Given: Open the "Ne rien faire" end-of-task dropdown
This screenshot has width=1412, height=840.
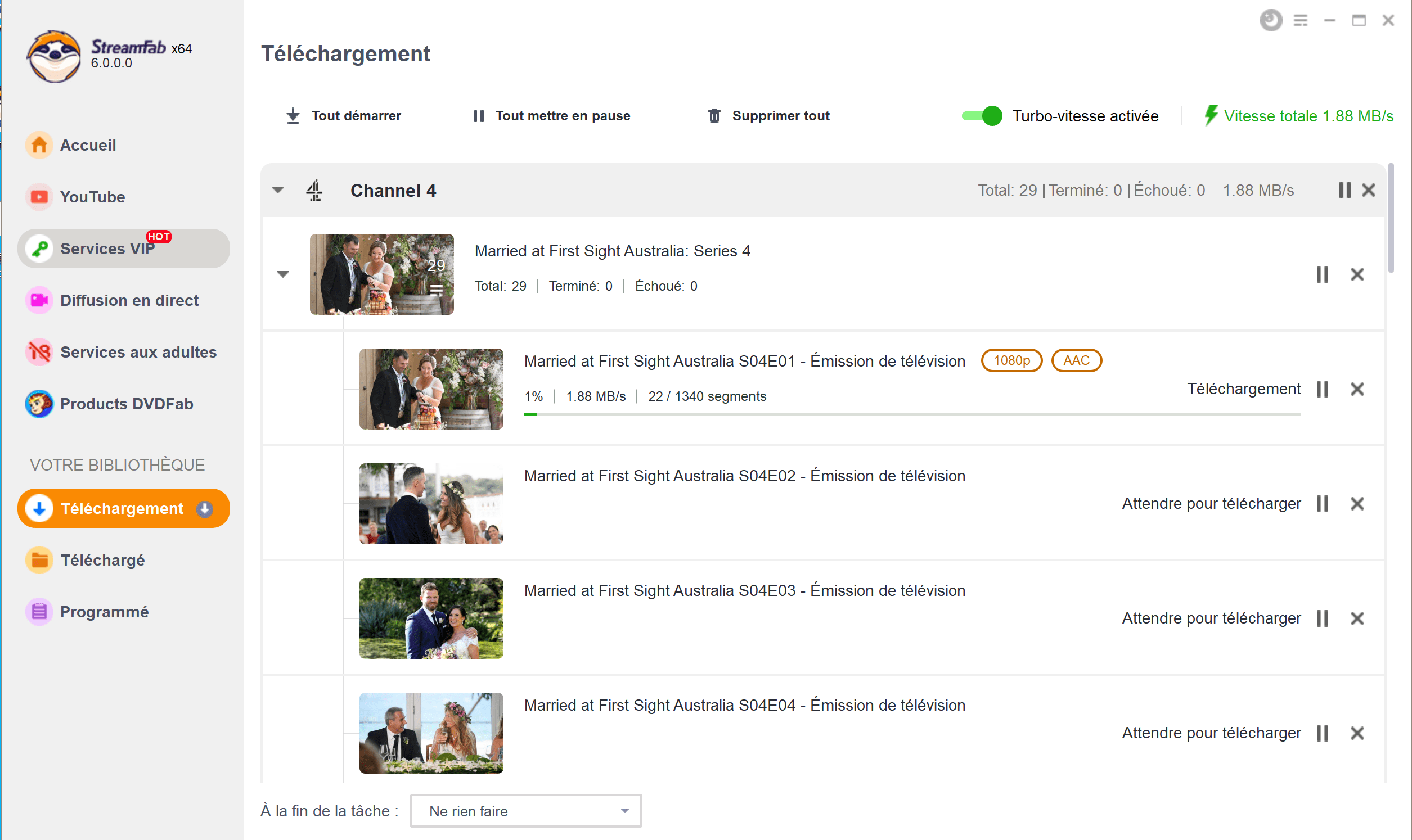Looking at the screenshot, I should click(525, 811).
